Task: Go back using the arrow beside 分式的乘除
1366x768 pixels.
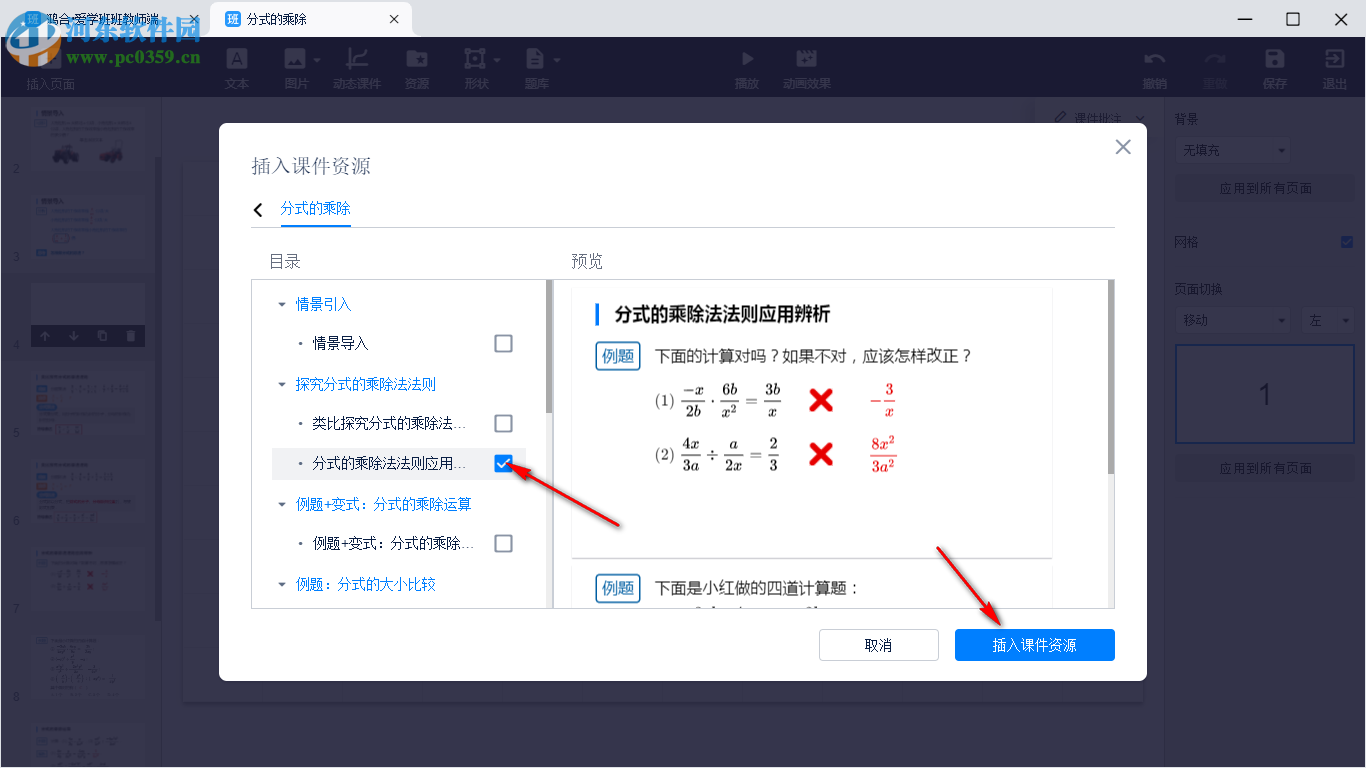Action: [x=258, y=210]
